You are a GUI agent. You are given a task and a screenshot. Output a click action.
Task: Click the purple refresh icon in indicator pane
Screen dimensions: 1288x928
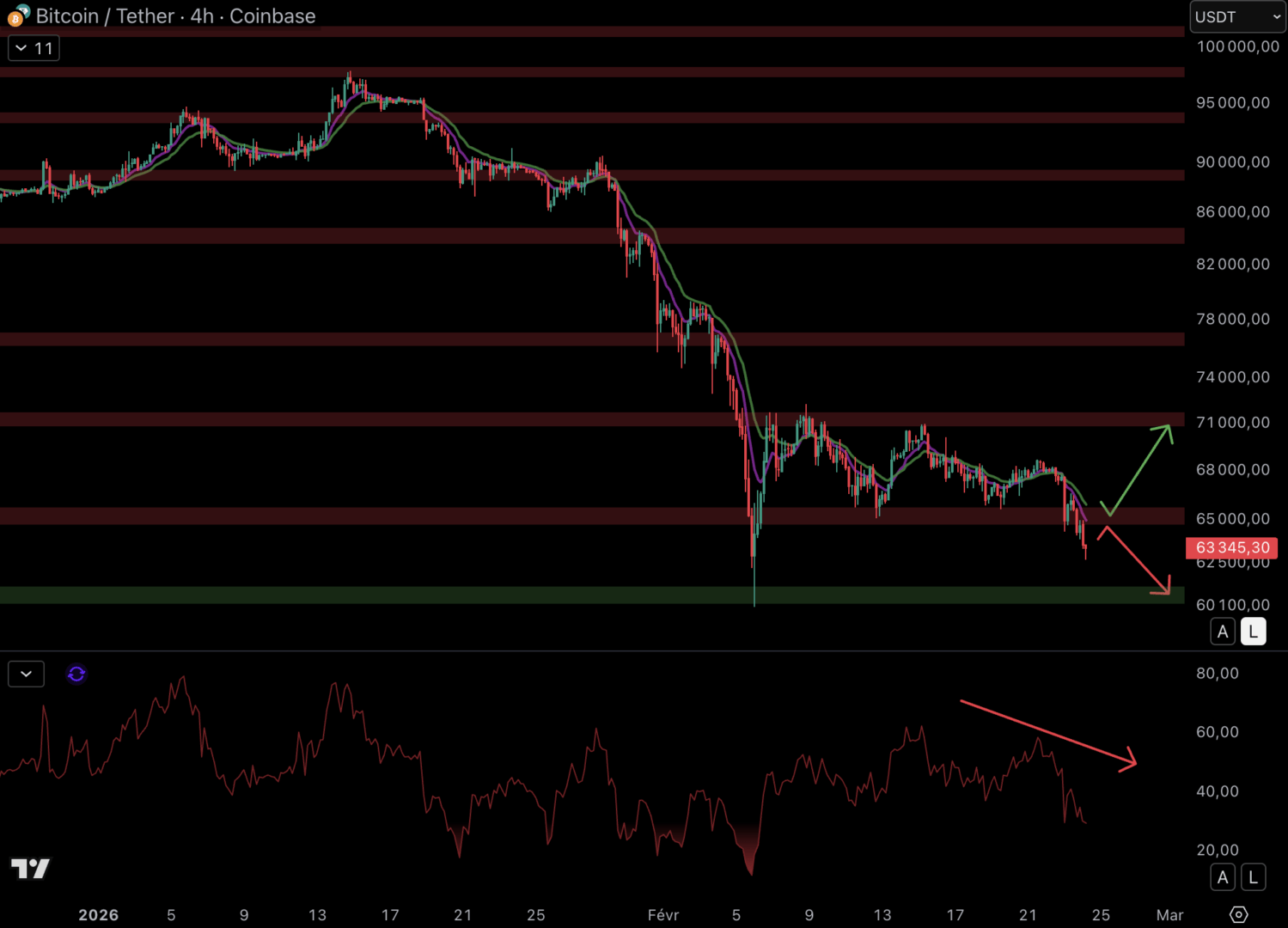[x=76, y=675]
